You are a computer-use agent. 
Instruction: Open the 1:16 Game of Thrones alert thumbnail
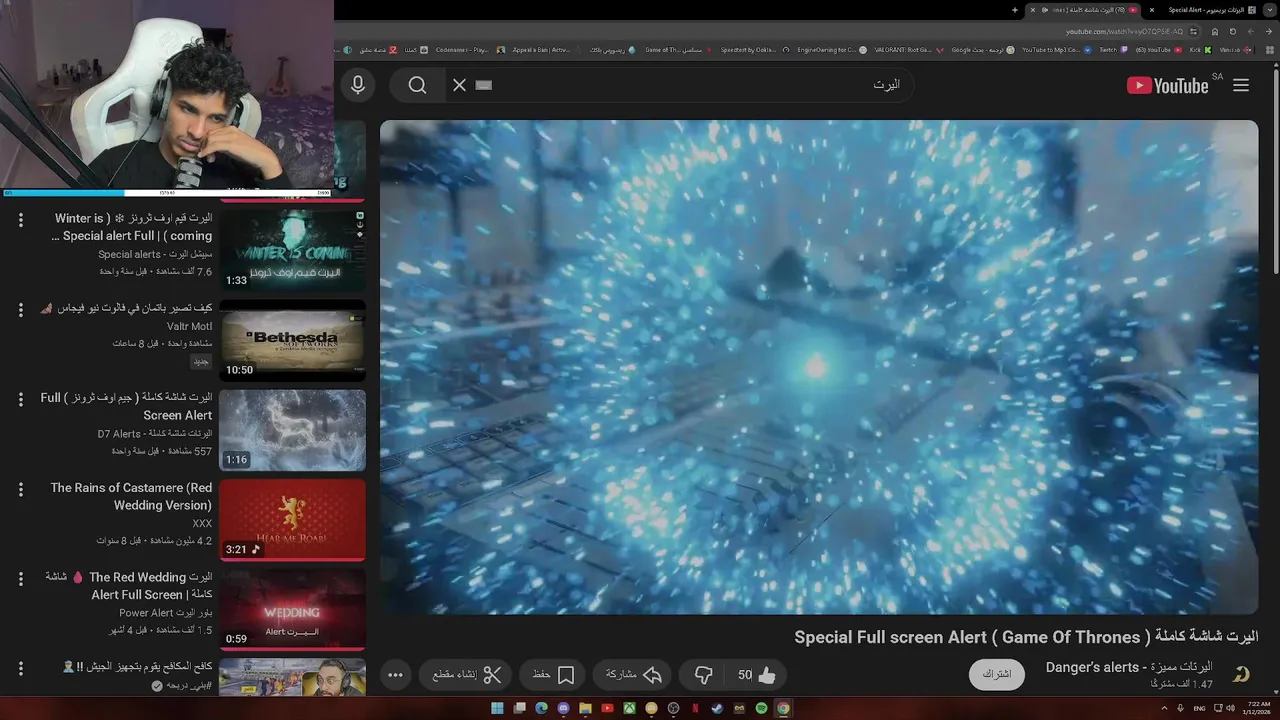[x=292, y=430]
